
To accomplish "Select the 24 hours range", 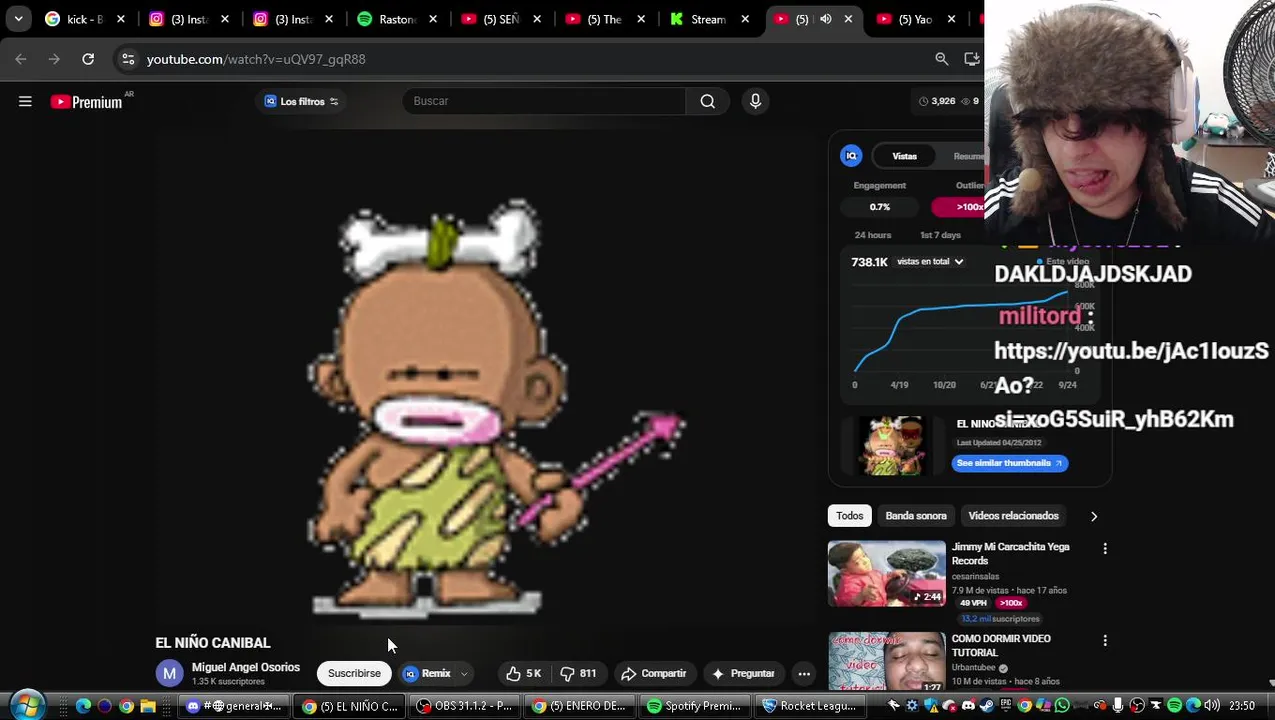I will click(x=873, y=235).
